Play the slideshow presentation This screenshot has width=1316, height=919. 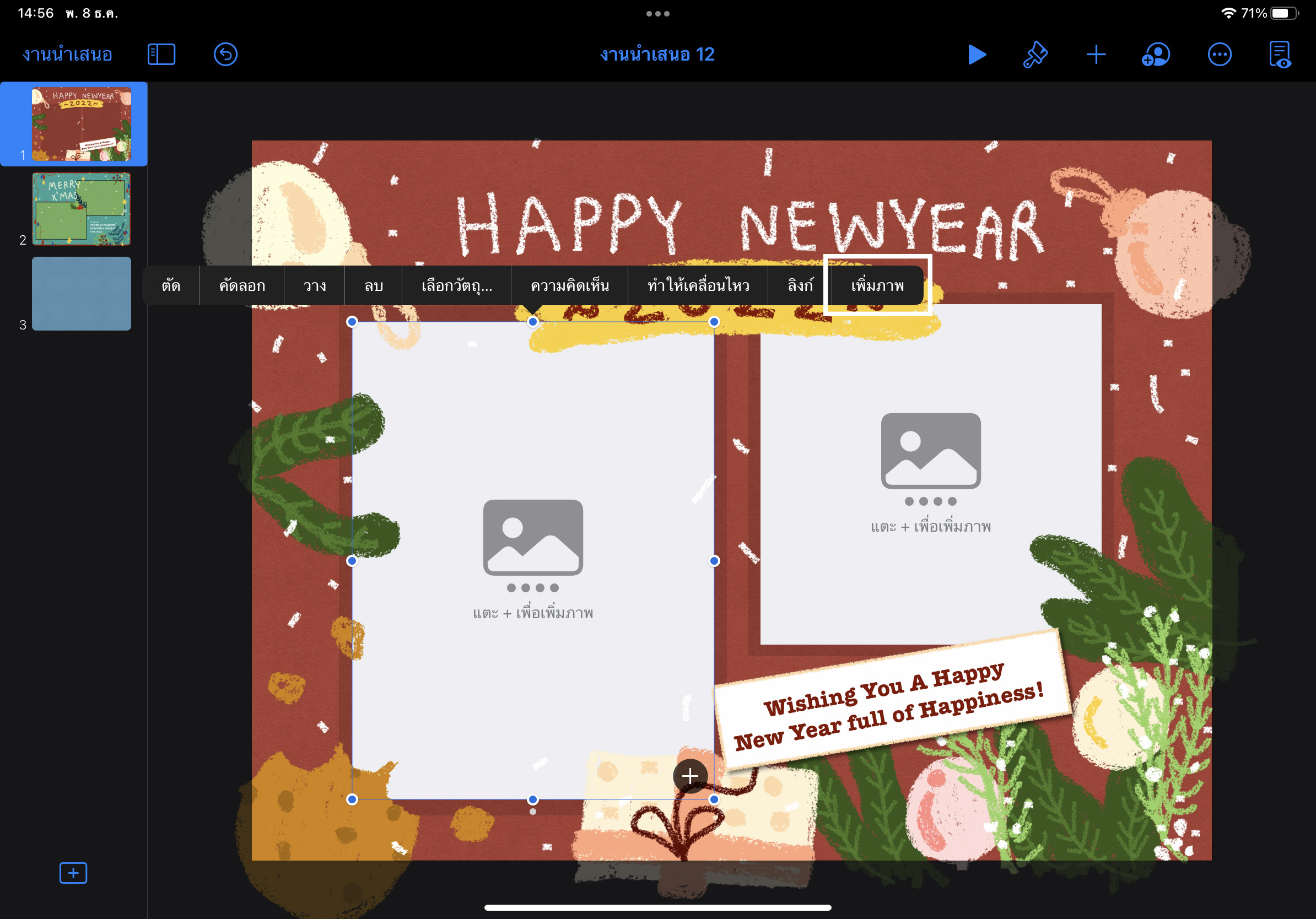click(977, 55)
